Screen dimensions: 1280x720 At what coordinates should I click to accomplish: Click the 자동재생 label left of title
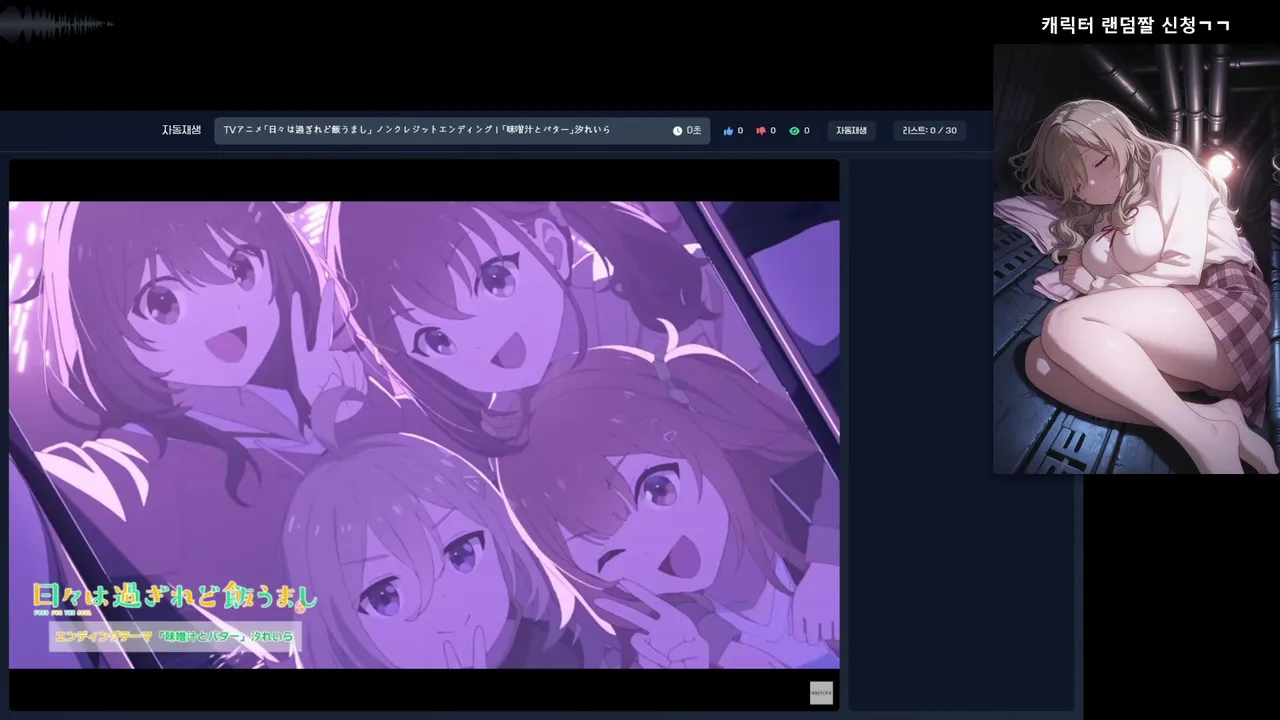click(182, 131)
